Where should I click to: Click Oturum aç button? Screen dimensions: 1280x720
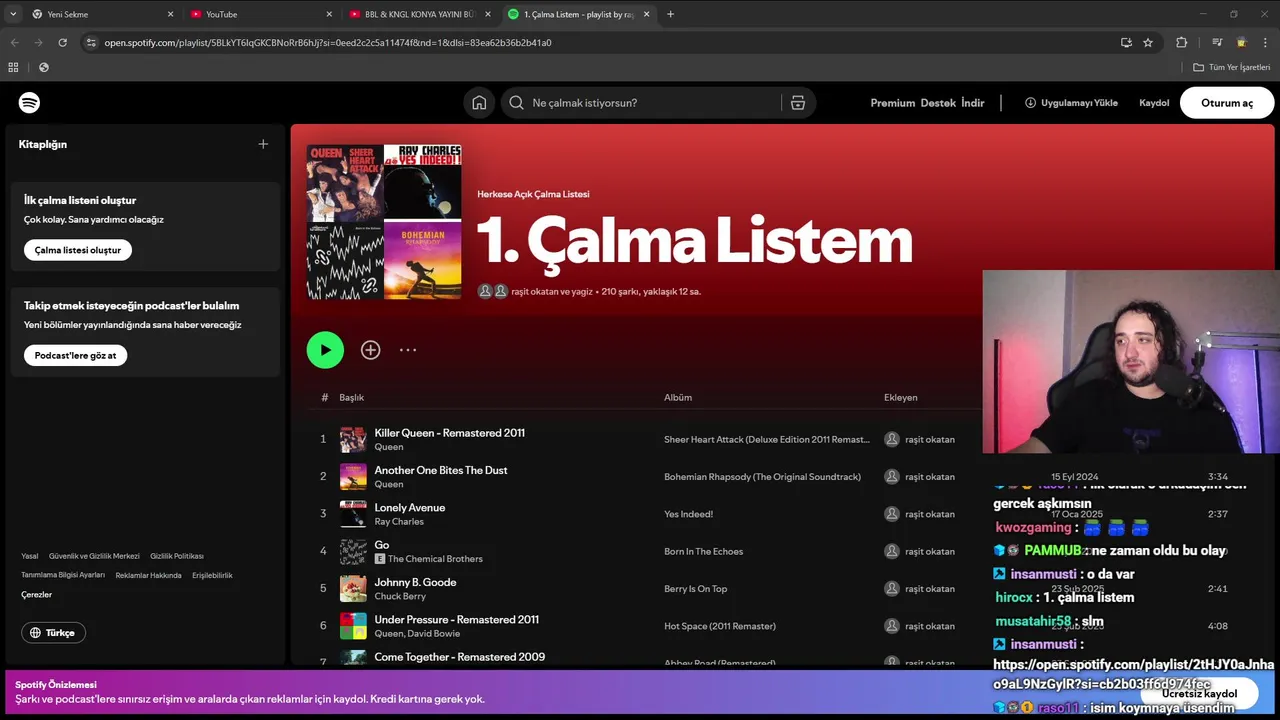coord(1227,103)
